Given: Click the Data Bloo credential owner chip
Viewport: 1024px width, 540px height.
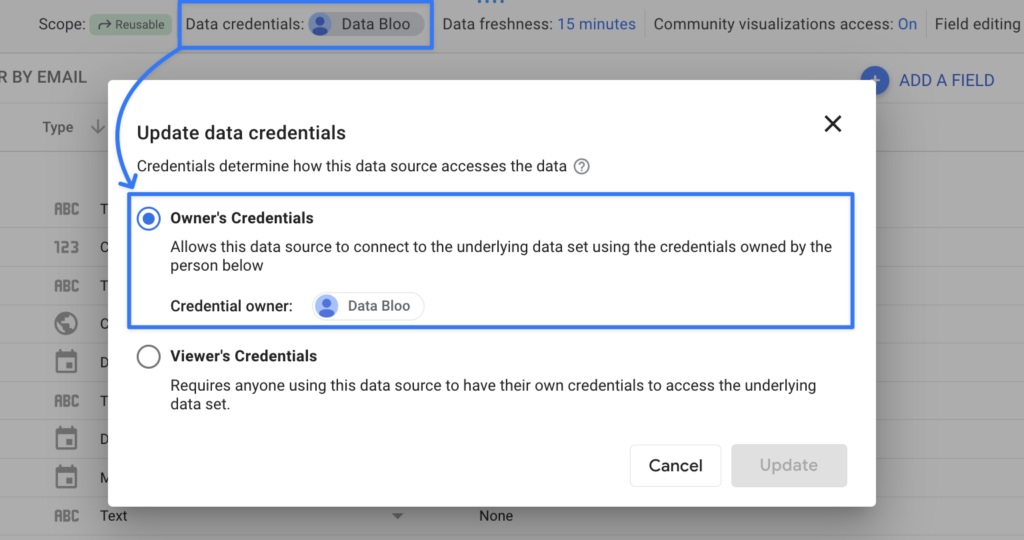Looking at the screenshot, I should 368,306.
